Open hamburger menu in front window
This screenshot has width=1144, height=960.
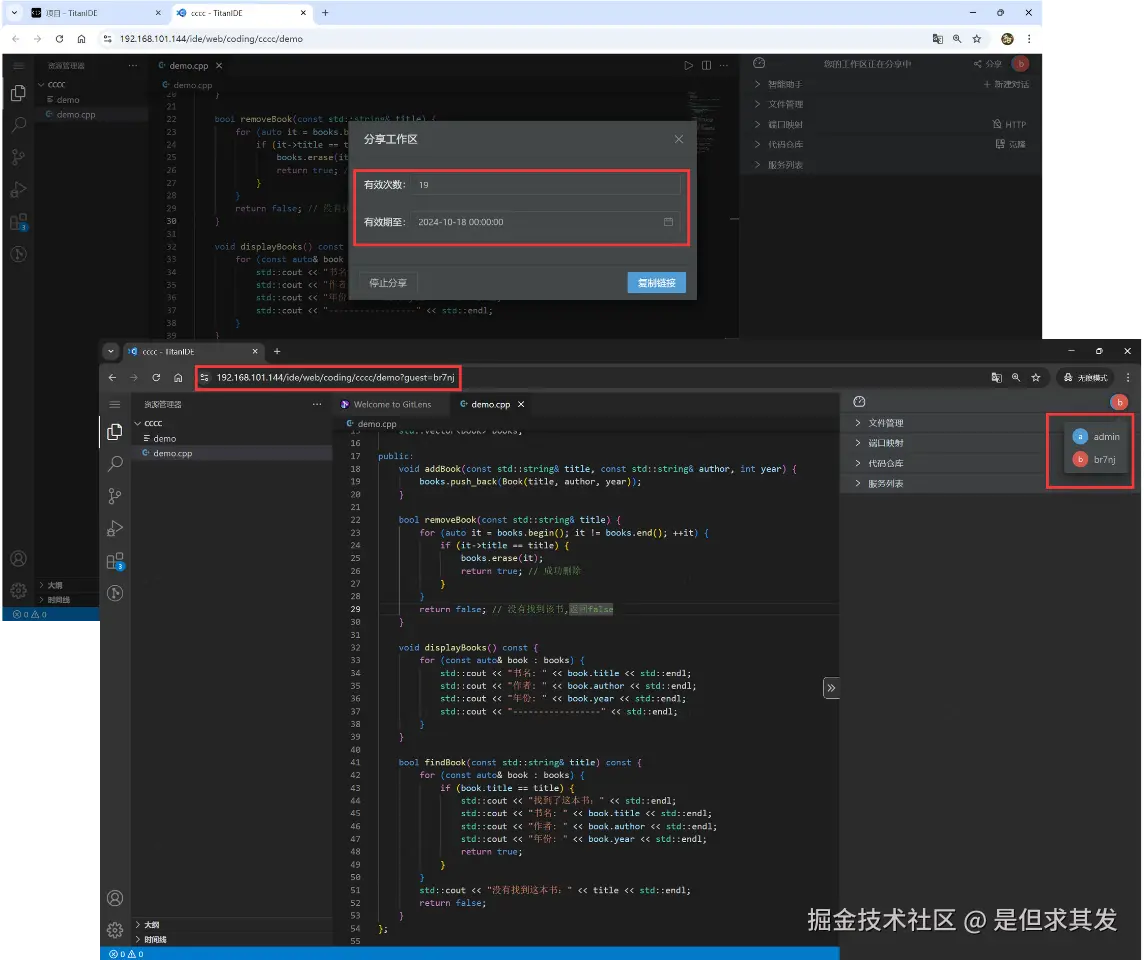pyautogui.click(x=115, y=404)
